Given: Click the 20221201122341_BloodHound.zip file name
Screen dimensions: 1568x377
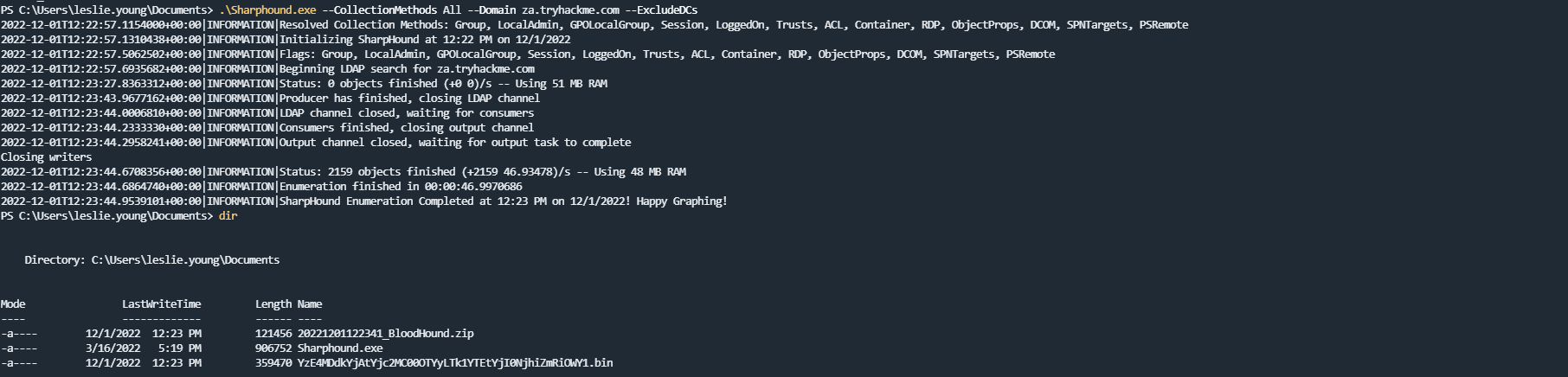Looking at the screenshot, I should pos(385,333).
